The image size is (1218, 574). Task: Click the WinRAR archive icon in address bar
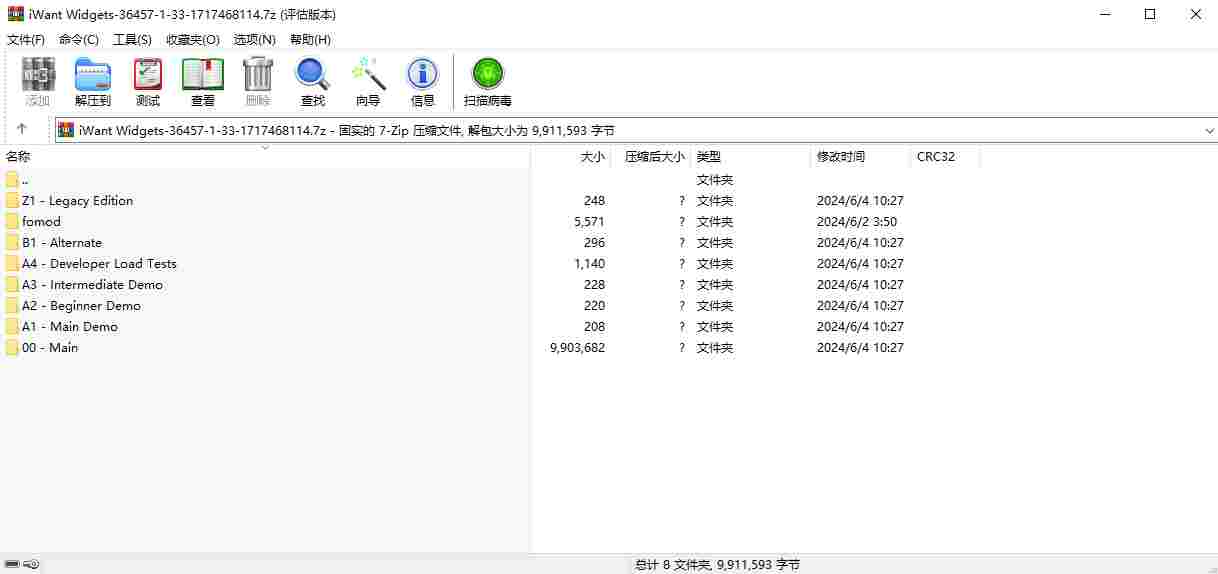pos(66,130)
